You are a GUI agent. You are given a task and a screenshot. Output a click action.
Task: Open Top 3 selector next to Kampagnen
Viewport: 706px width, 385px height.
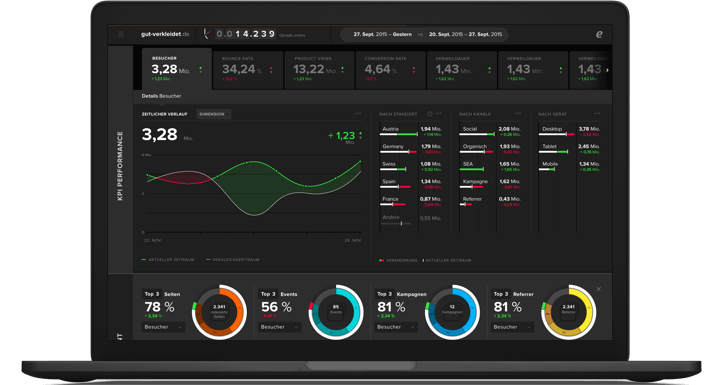tap(385, 294)
